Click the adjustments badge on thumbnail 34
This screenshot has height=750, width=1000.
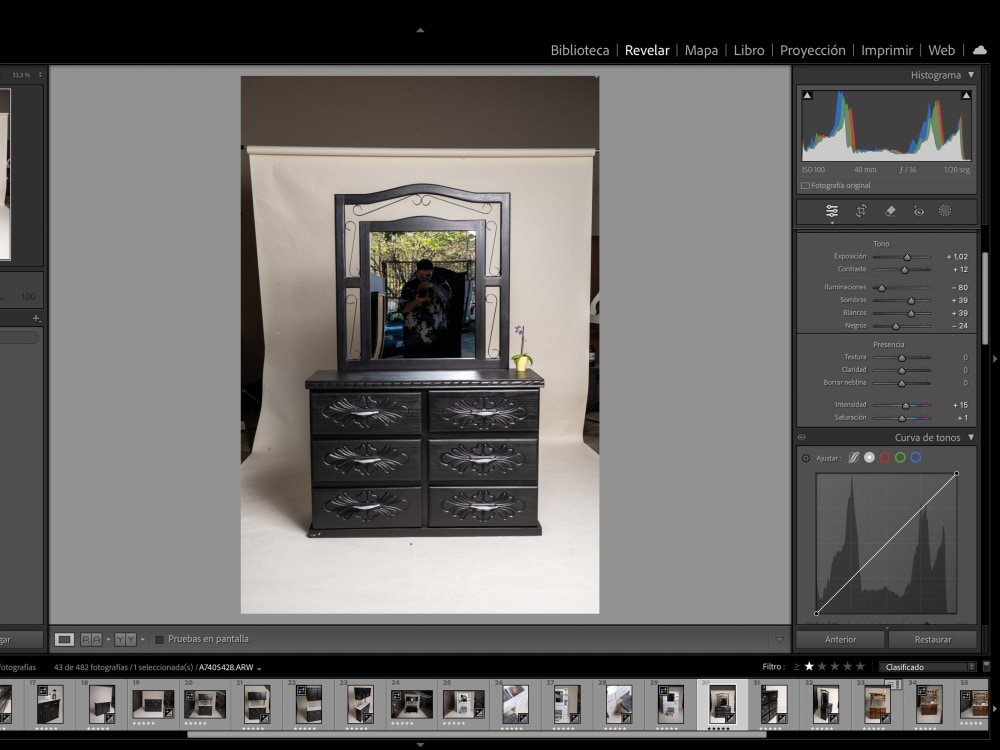pyautogui.click(x=920, y=690)
